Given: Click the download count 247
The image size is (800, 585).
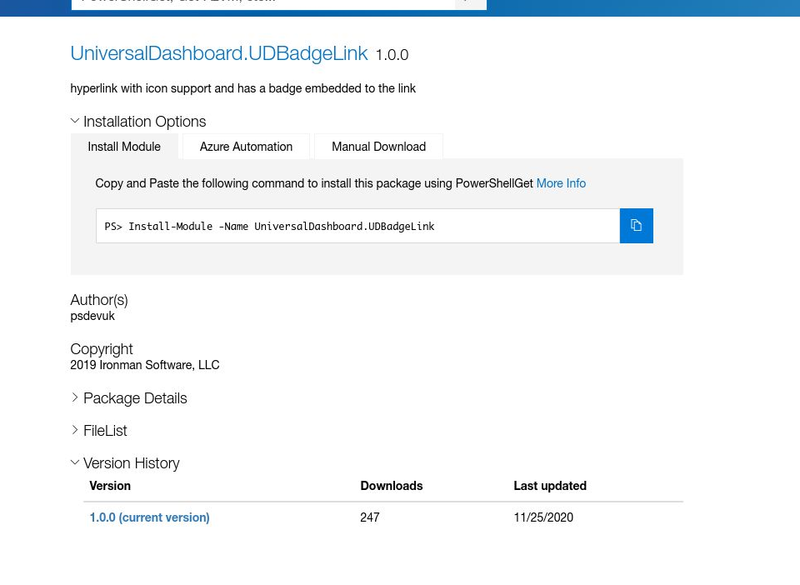Looking at the screenshot, I should click(369, 518).
